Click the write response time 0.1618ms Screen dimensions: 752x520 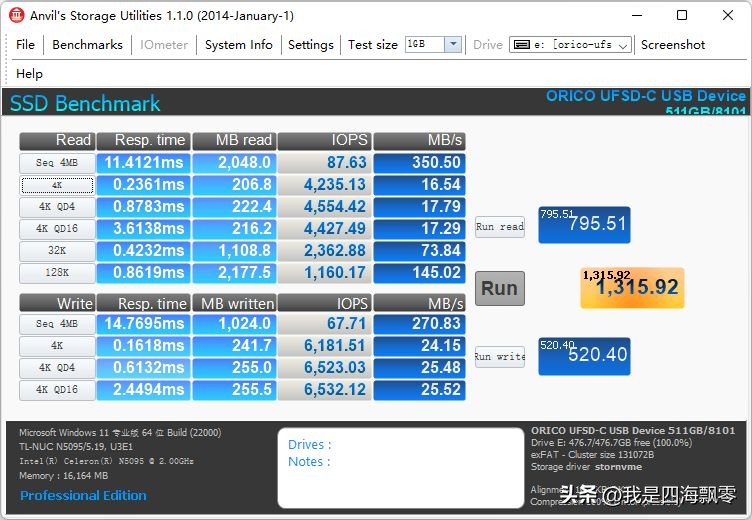point(143,345)
